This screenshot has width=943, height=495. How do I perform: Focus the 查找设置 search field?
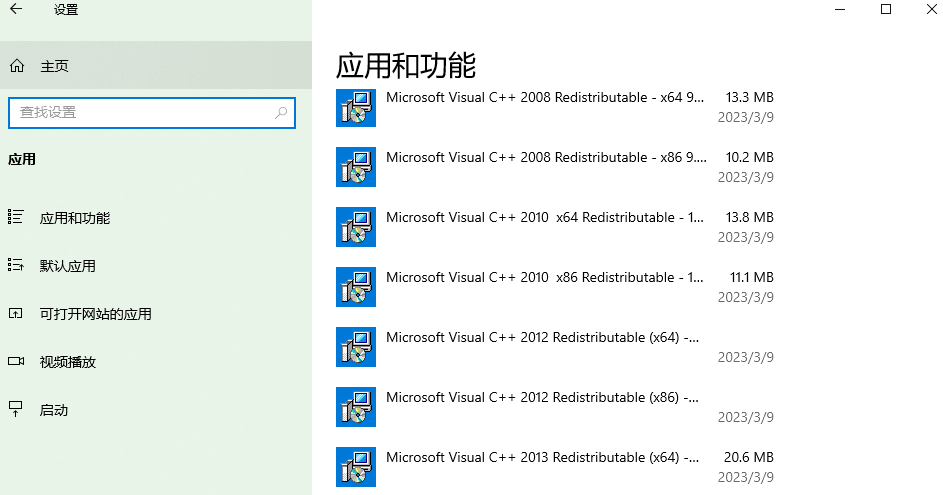[x=152, y=112]
